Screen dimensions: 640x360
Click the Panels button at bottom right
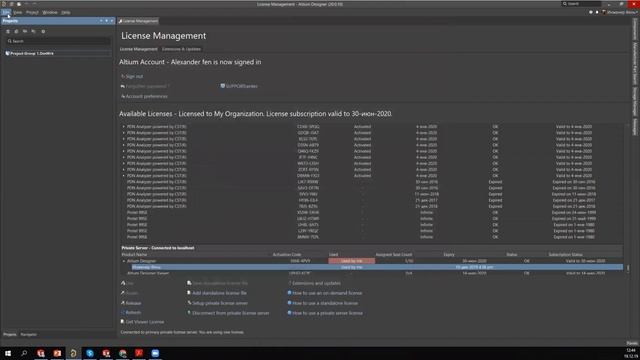(632, 343)
